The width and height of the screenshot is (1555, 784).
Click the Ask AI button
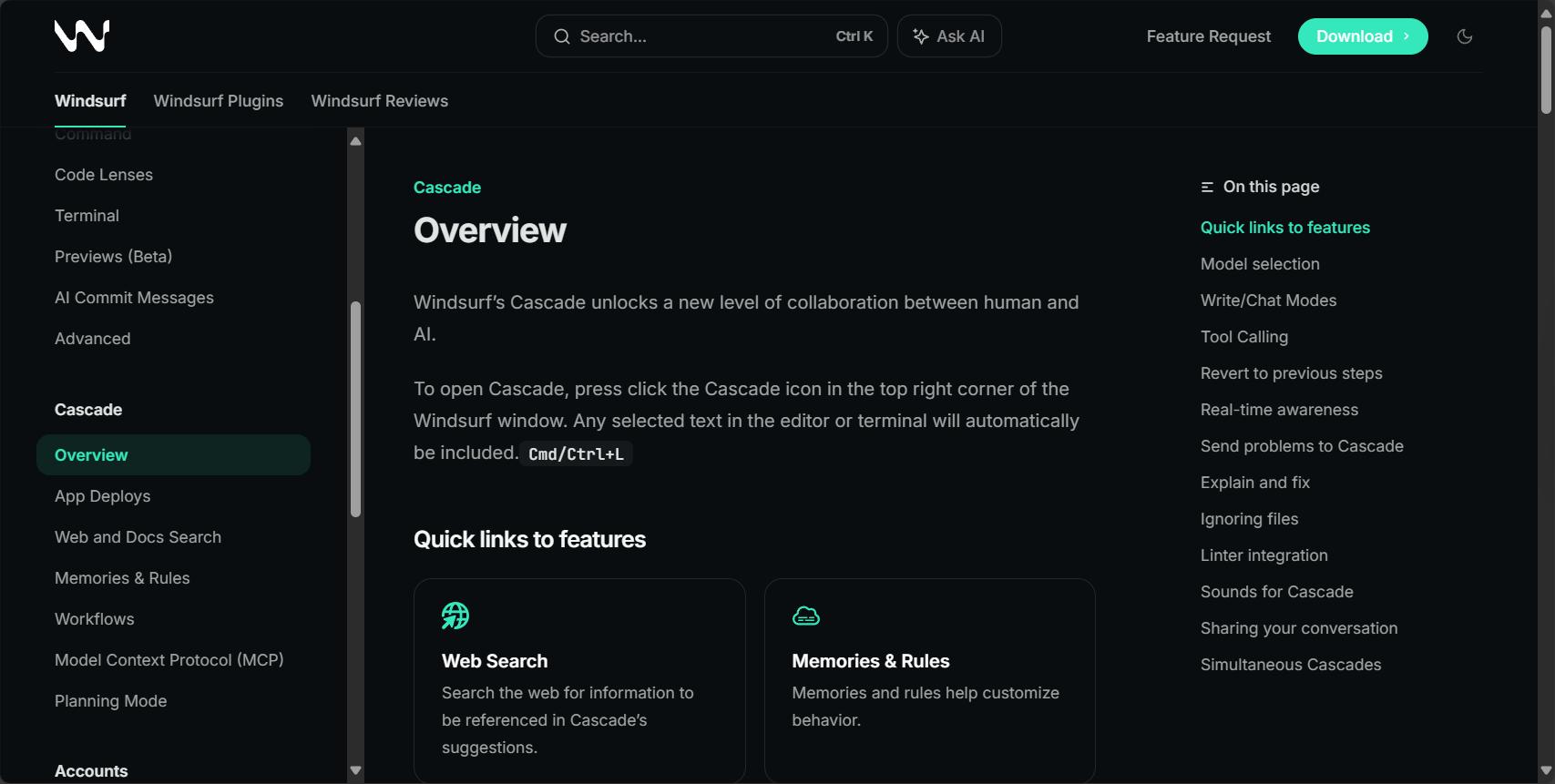point(949,36)
